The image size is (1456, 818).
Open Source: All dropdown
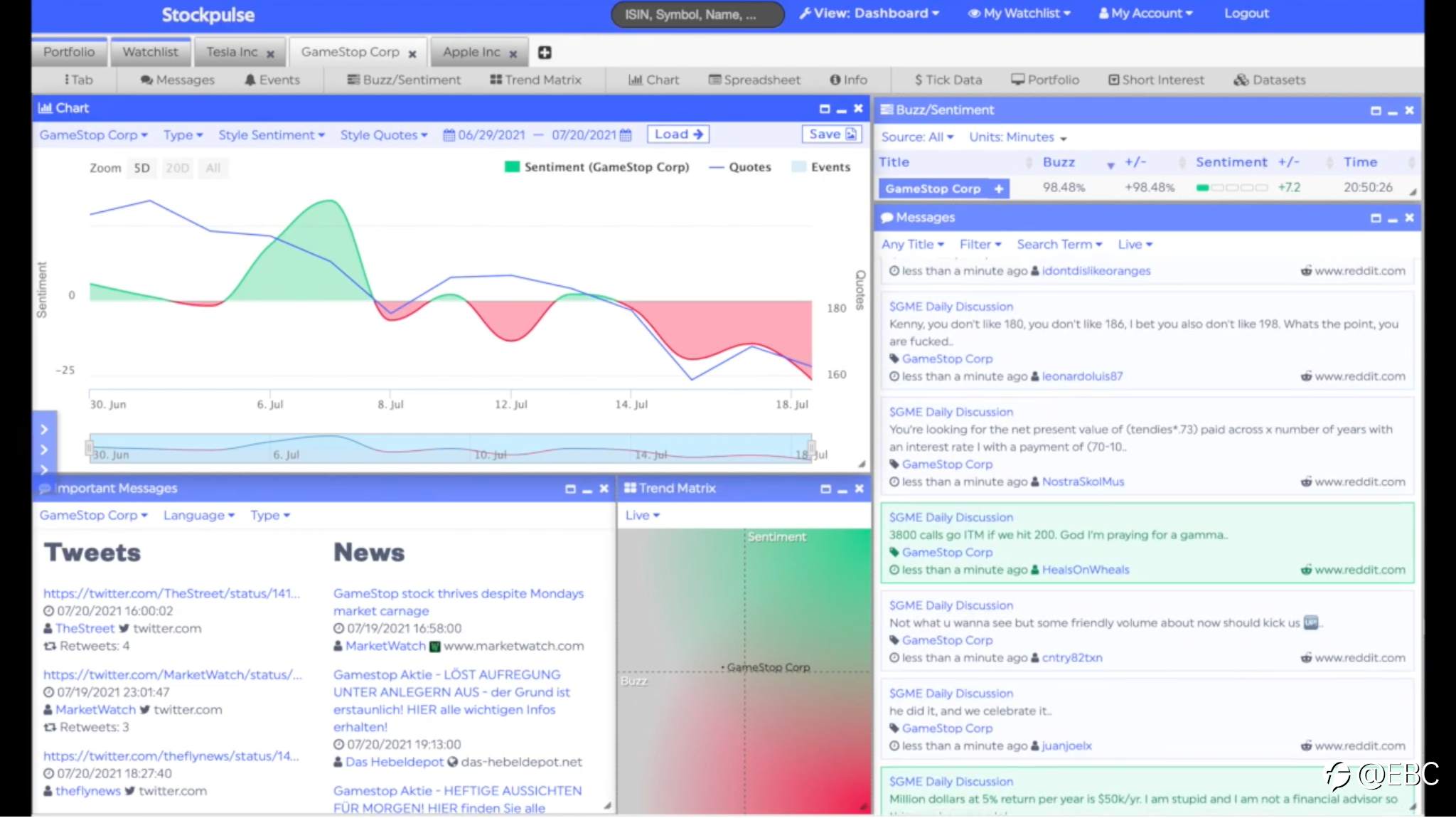(917, 137)
